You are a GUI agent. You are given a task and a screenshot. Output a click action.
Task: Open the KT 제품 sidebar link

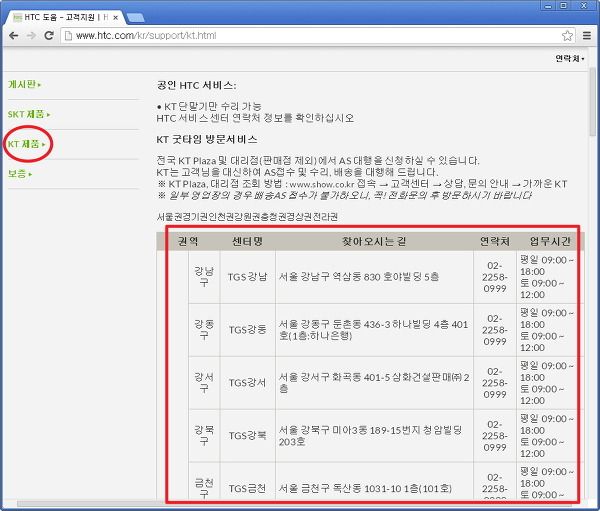pos(26,144)
